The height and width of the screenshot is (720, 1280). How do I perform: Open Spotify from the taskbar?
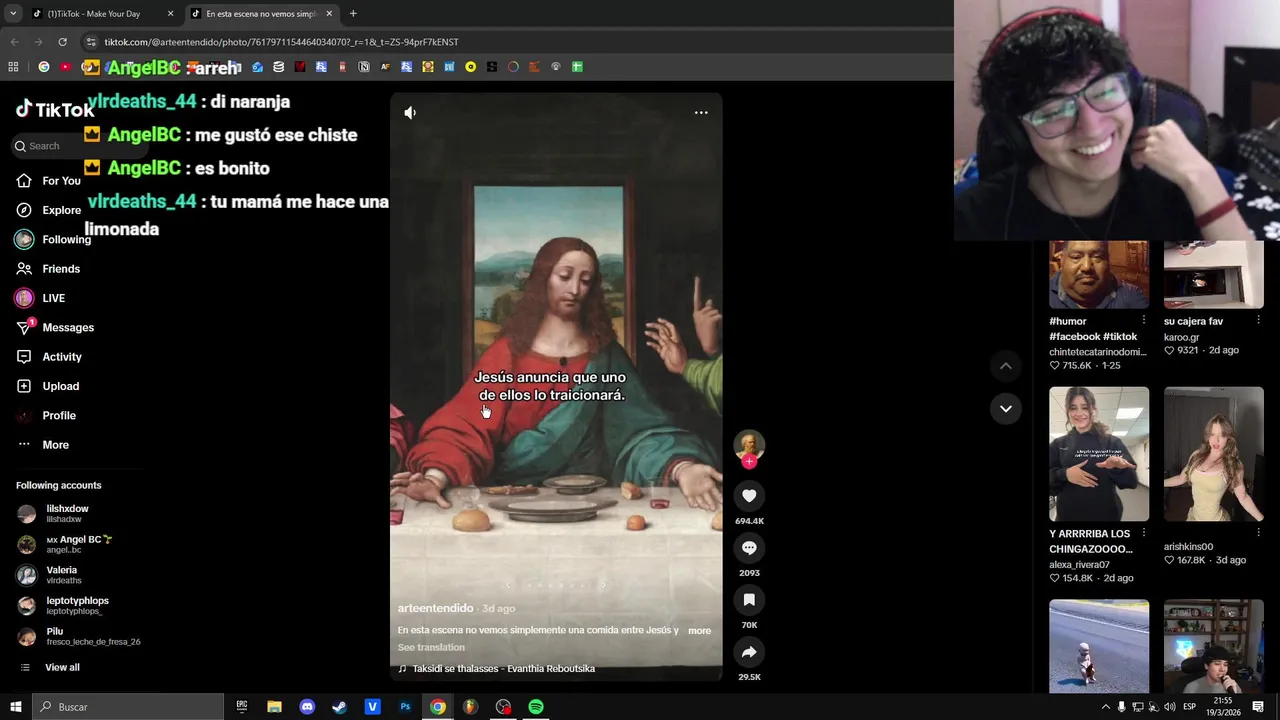[x=536, y=707]
